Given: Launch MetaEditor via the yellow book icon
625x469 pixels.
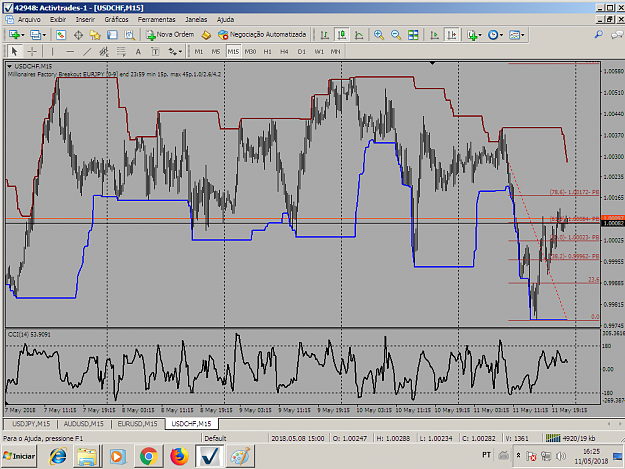Looking at the screenshot, I should coord(206,35).
